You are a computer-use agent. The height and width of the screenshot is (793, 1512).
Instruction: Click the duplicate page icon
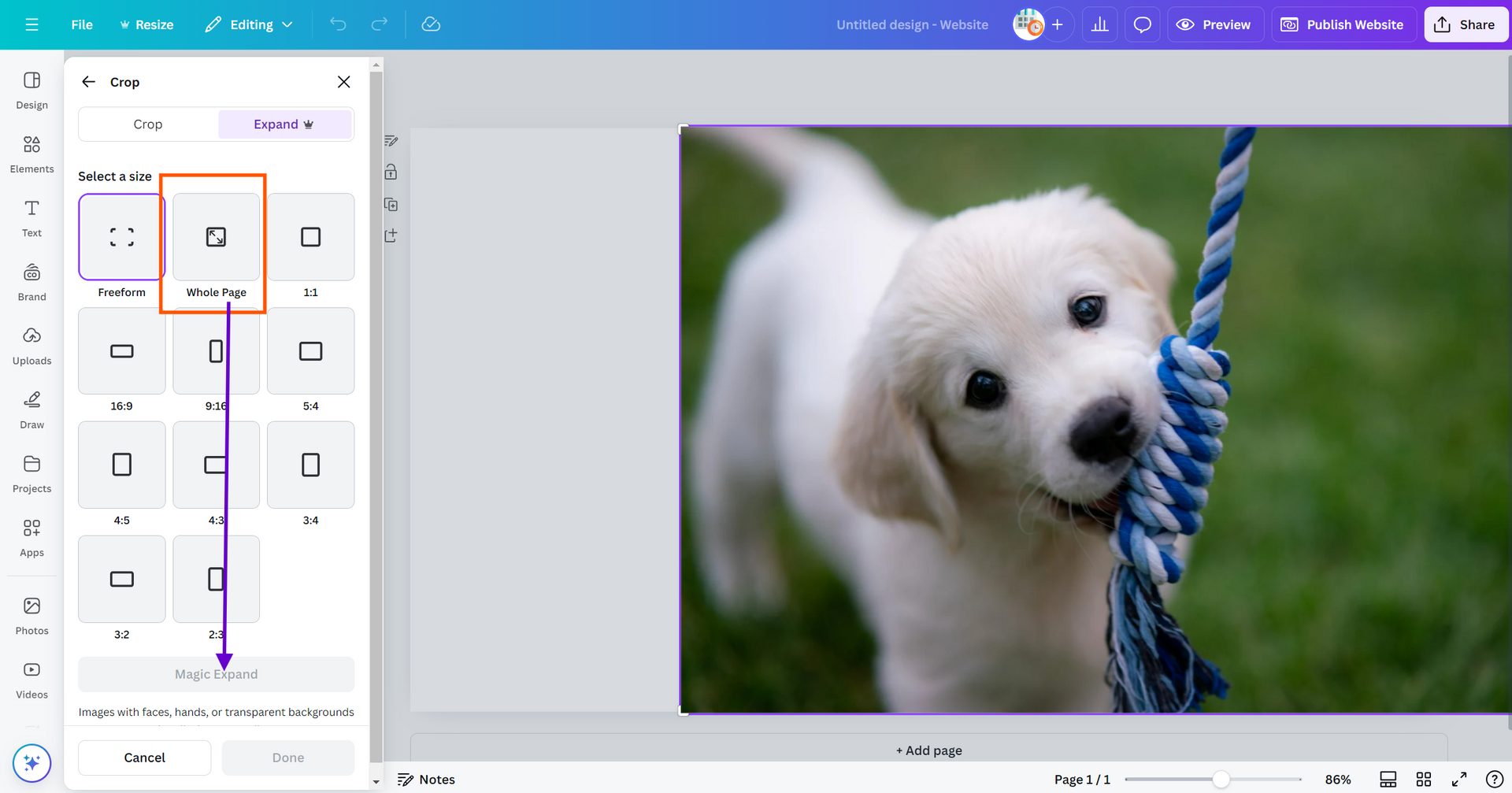click(391, 205)
